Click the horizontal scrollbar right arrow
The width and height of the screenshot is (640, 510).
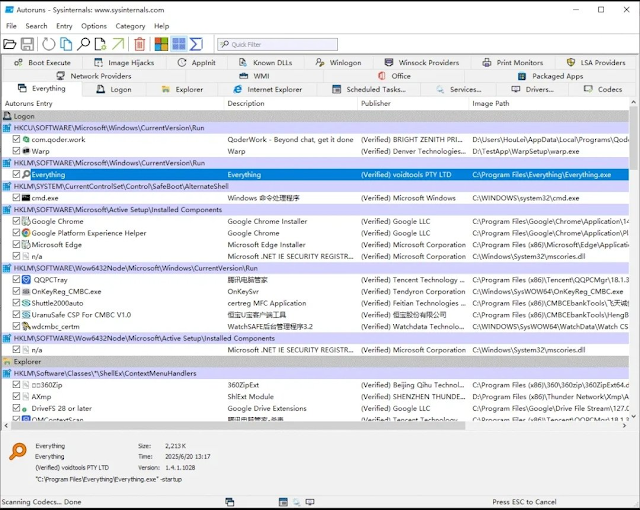[624, 426]
